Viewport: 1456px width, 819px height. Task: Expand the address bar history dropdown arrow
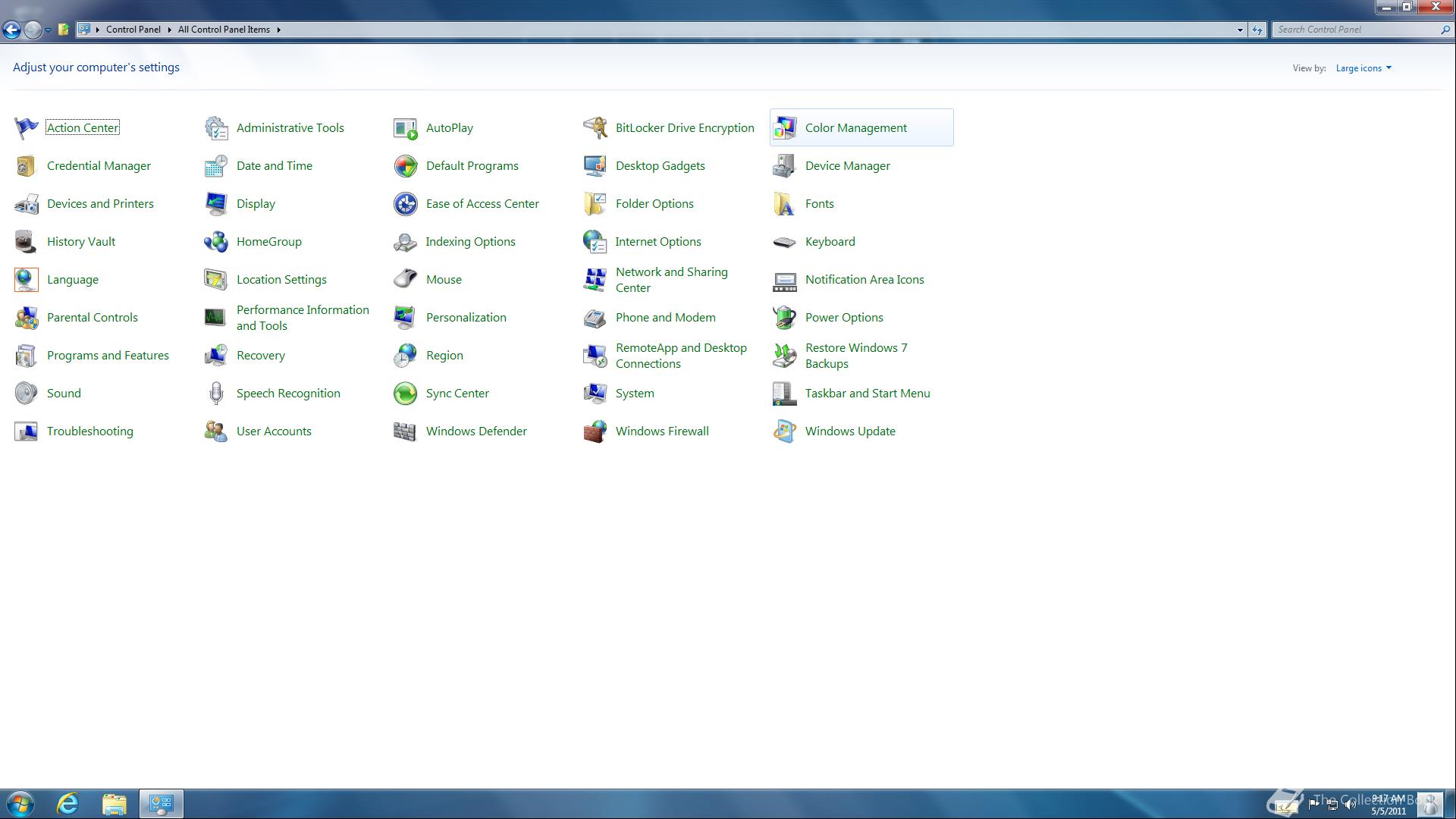click(x=1240, y=30)
